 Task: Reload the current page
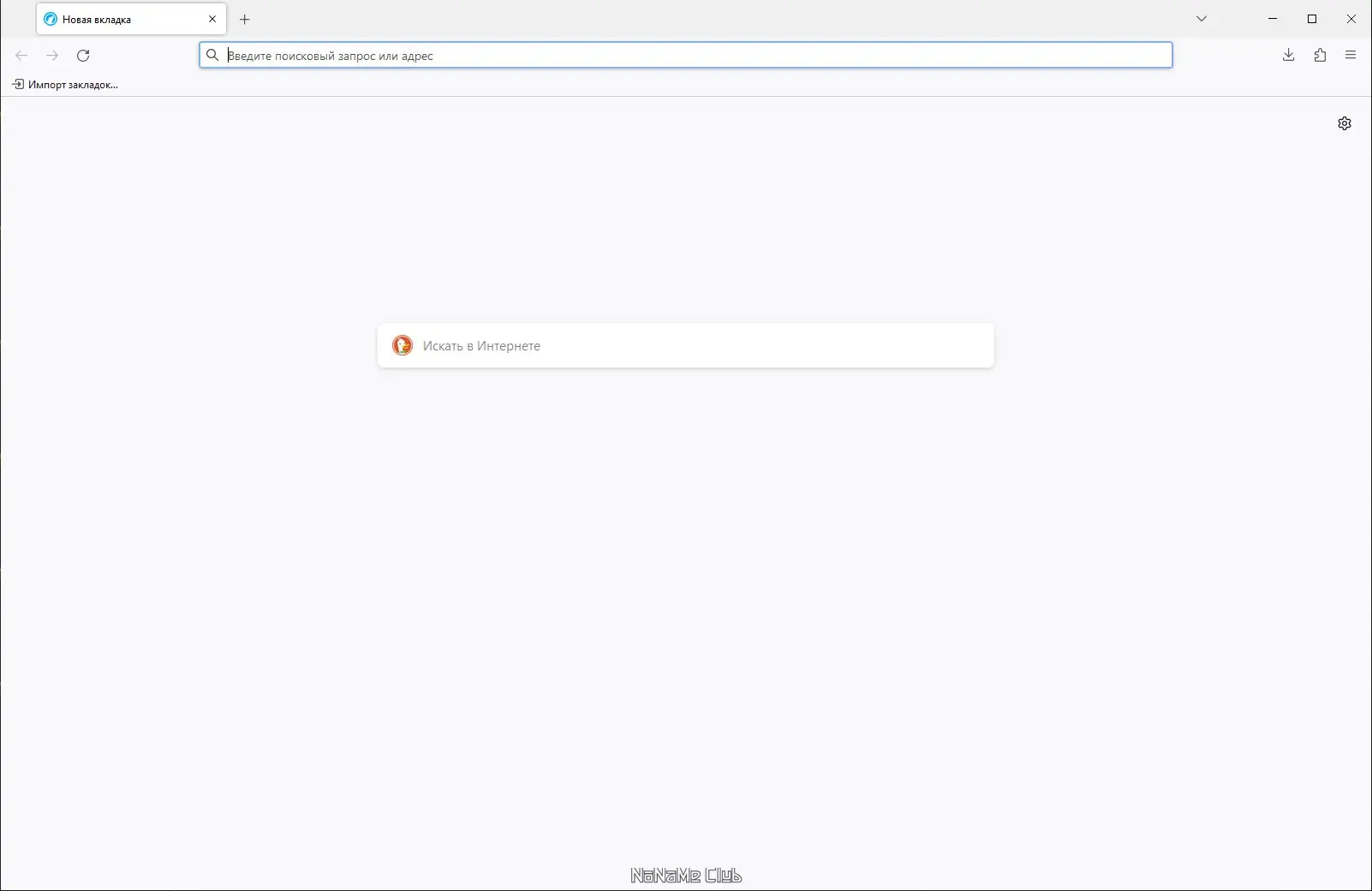coord(83,56)
